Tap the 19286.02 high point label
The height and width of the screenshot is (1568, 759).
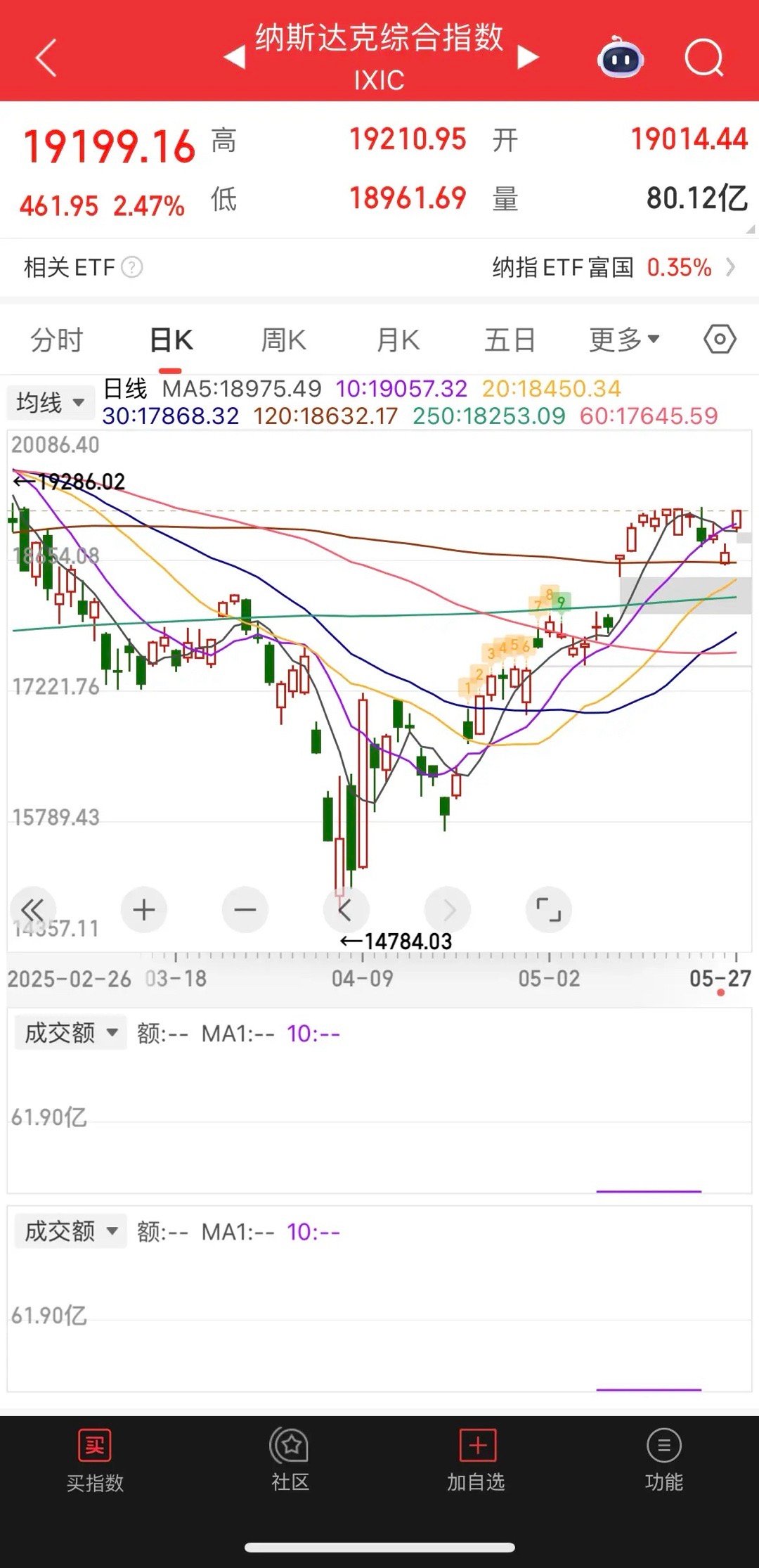[70, 482]
